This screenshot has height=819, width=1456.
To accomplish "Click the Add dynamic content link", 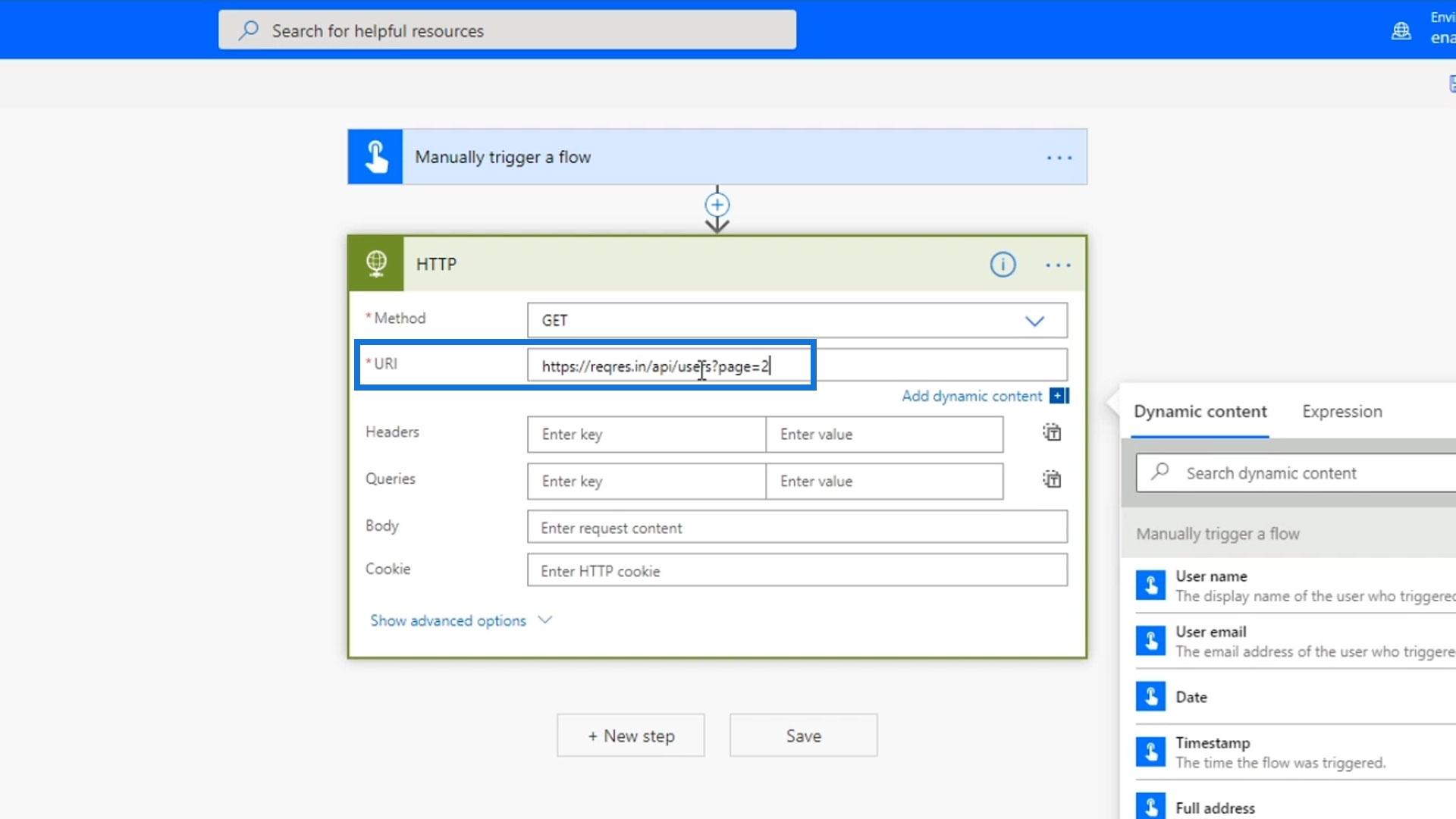I will 972,396.
